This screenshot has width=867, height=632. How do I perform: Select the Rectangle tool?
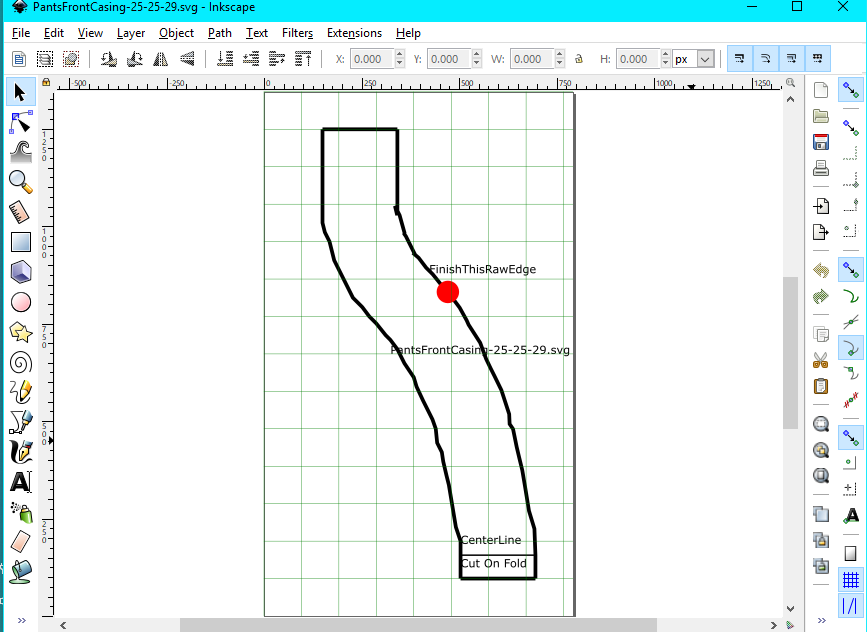tap(21, 241)
